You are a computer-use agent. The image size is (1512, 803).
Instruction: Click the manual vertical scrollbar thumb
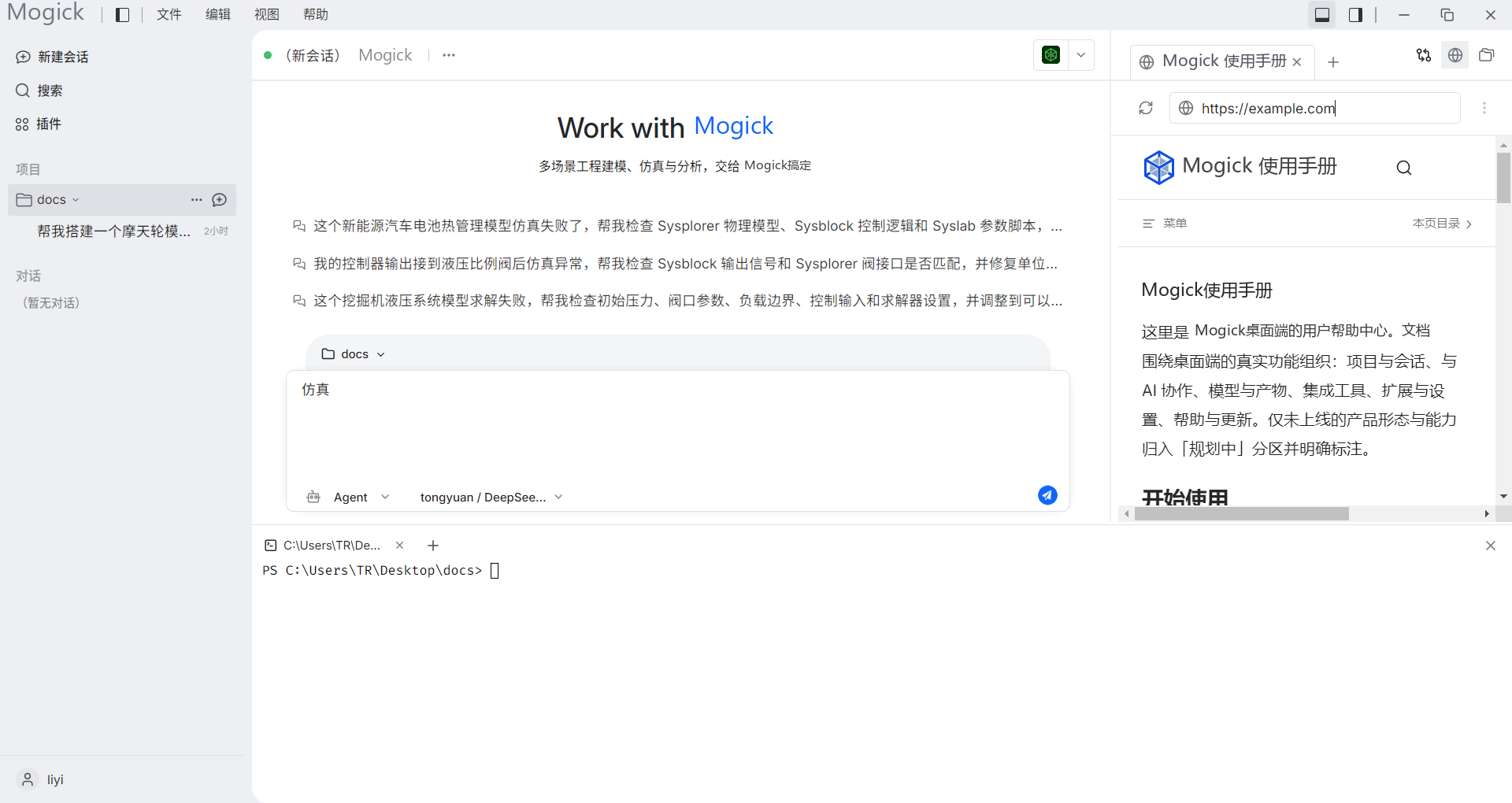(x=1503, y=178)
